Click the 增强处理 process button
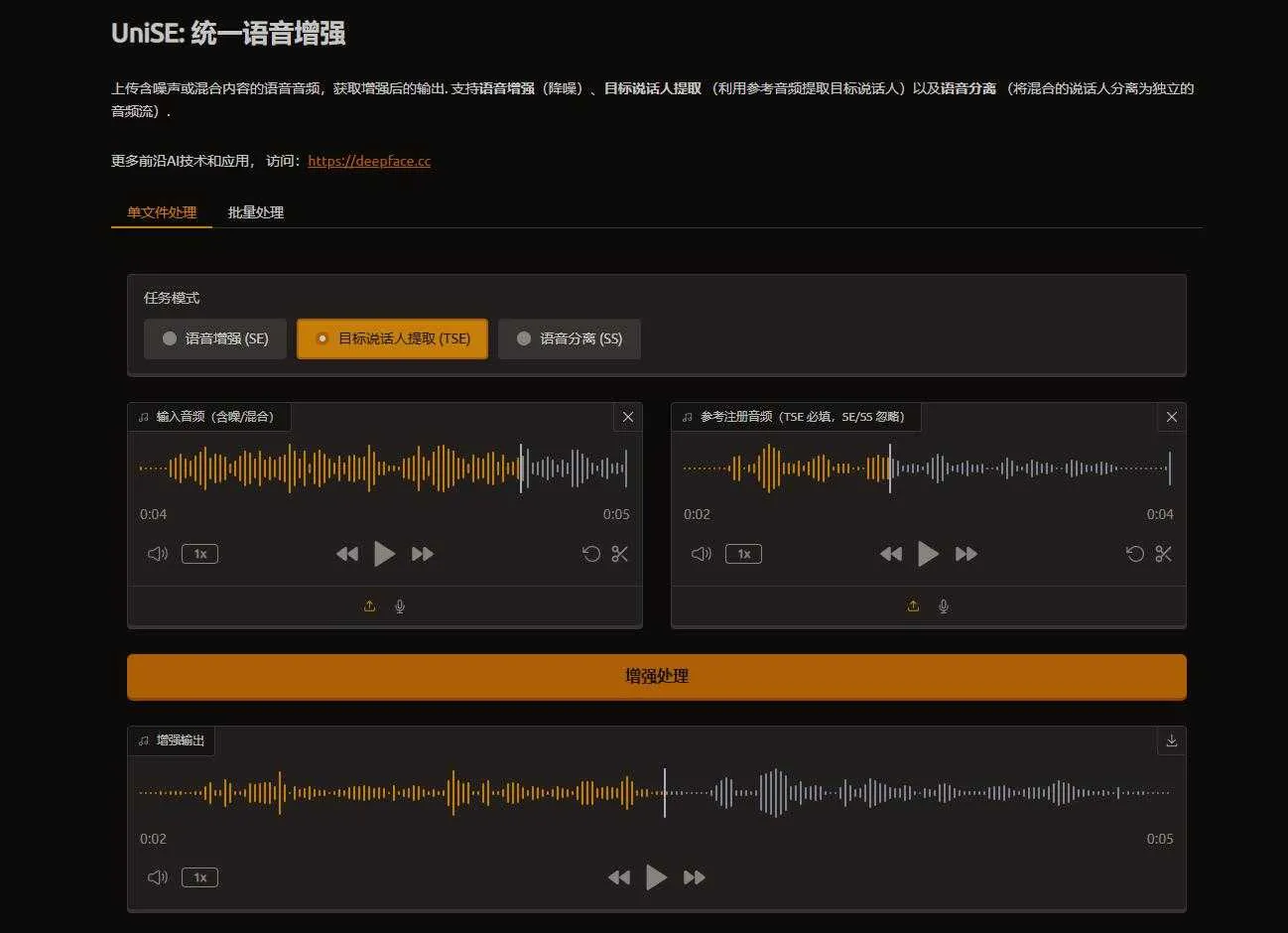This screenshot has height=933, width=1288. 657,676
